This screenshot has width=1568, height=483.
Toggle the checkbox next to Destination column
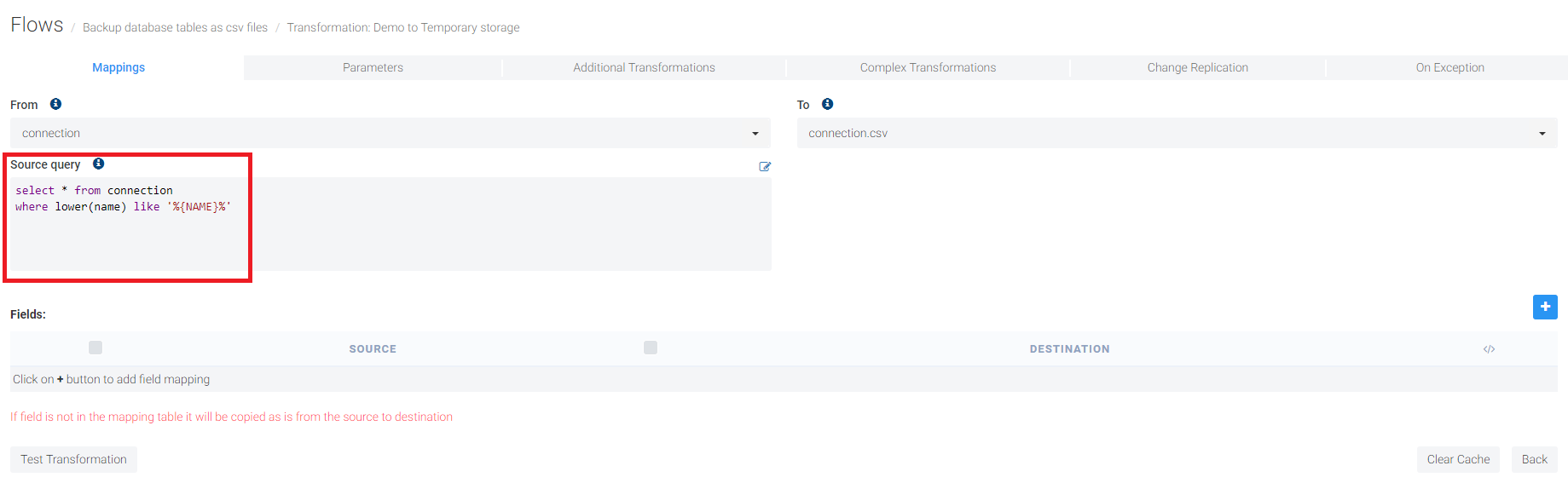coord(651,348)
